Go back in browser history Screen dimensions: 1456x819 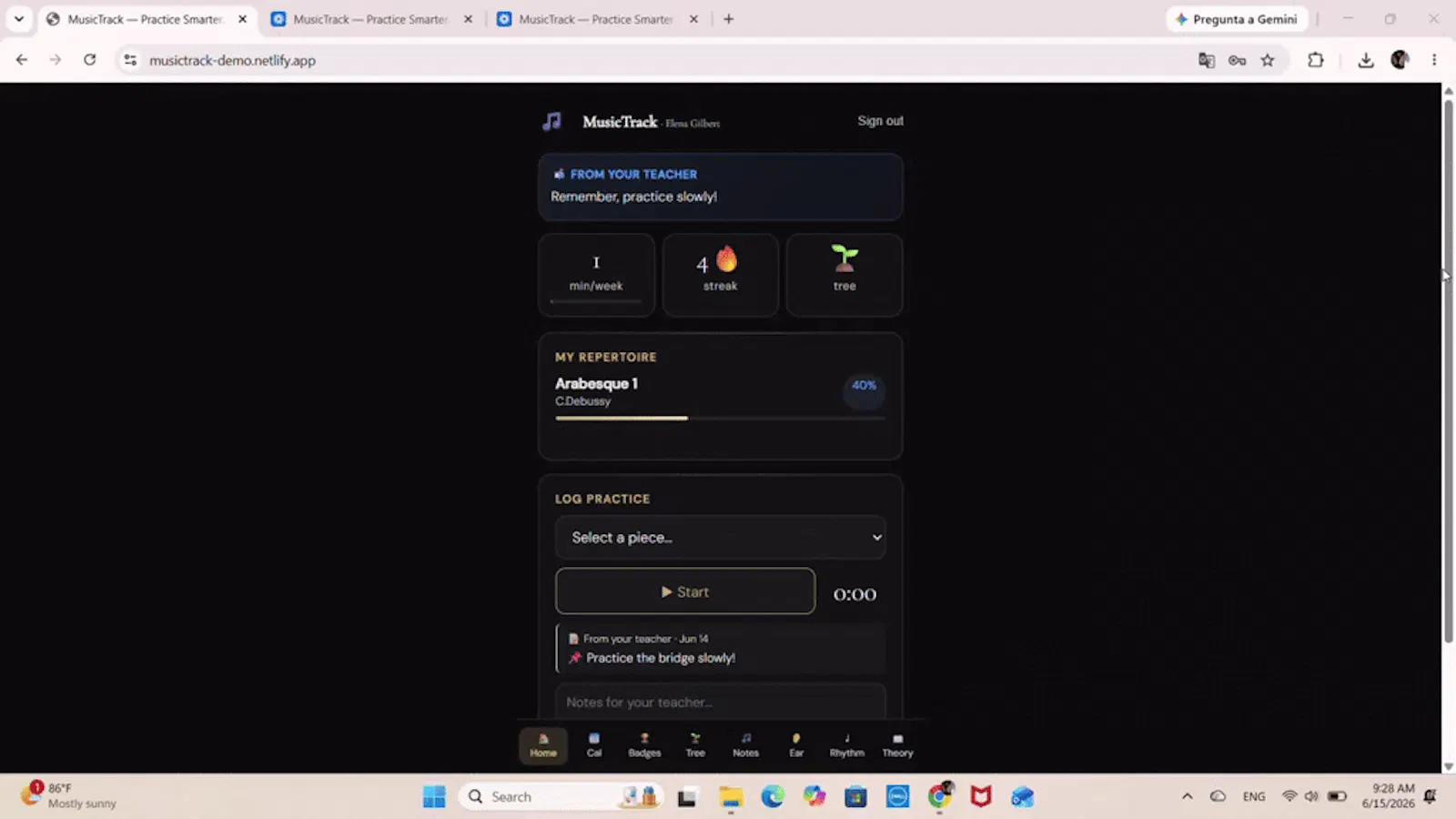click(22, 60)
